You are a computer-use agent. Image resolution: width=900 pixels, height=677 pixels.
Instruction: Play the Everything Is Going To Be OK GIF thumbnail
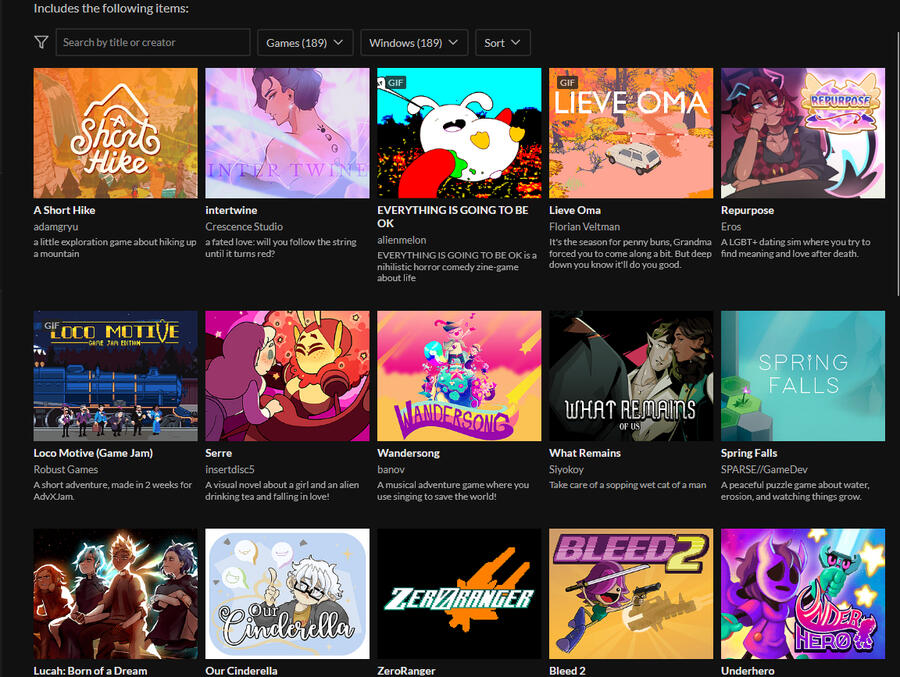pos(459,133)
